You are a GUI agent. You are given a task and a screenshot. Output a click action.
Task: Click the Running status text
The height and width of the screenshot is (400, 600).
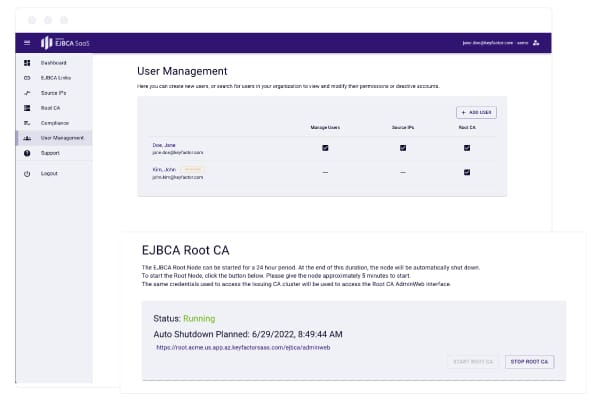199,318
